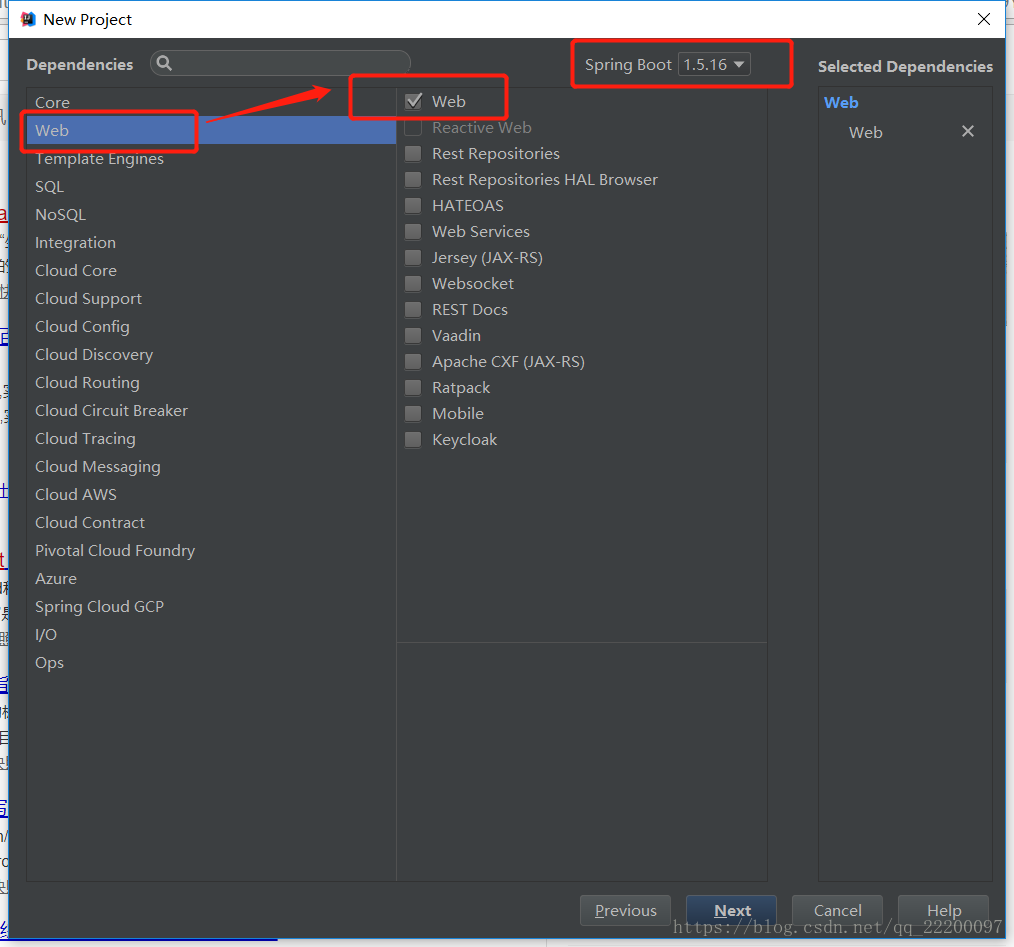Image resolution: width=1014 pixels, height=947 pixels.
Task: Check the Jersey (JAX-RS) option
Action: [x=413, y=257]
